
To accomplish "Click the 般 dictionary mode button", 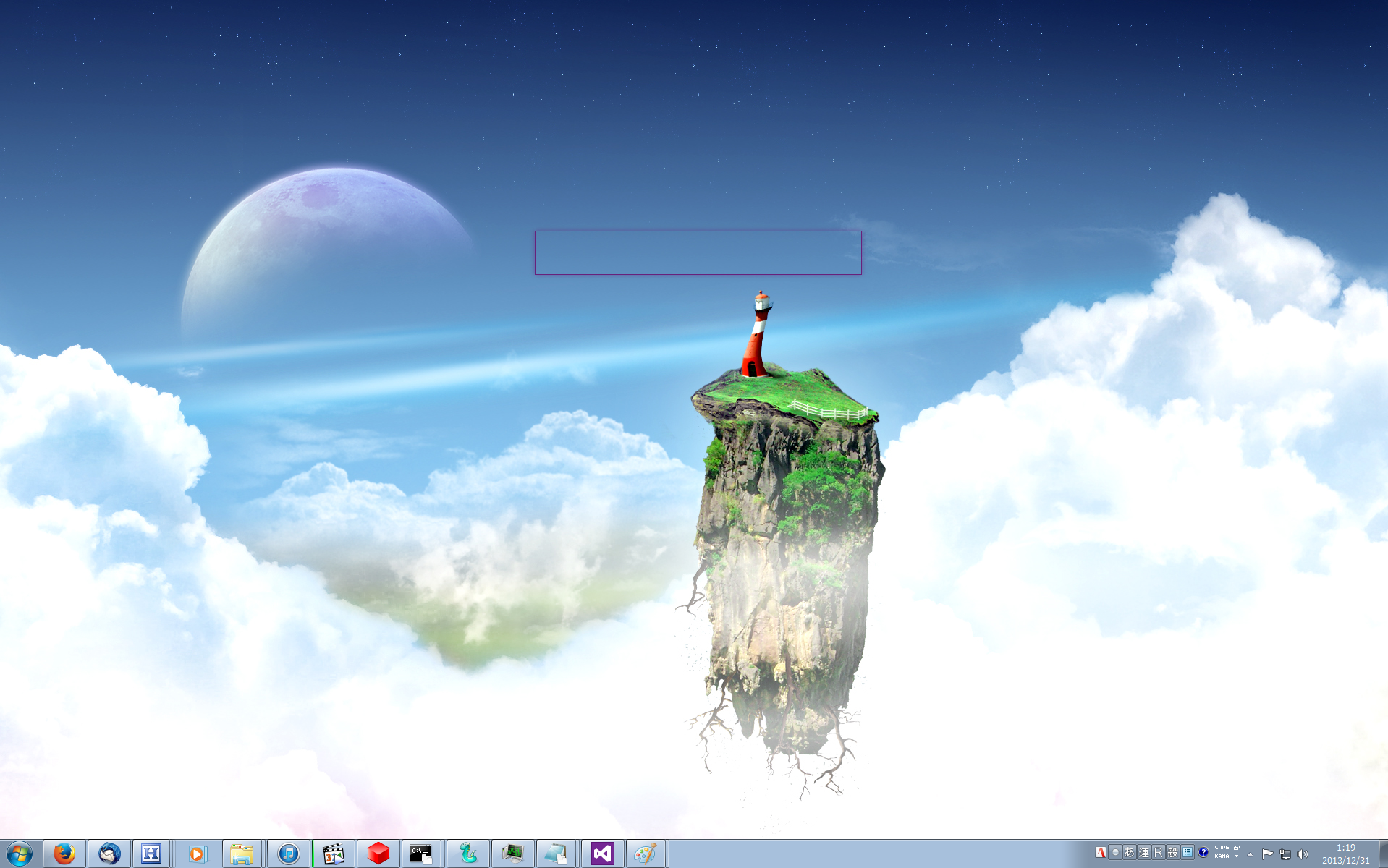I will [1173, 853].
